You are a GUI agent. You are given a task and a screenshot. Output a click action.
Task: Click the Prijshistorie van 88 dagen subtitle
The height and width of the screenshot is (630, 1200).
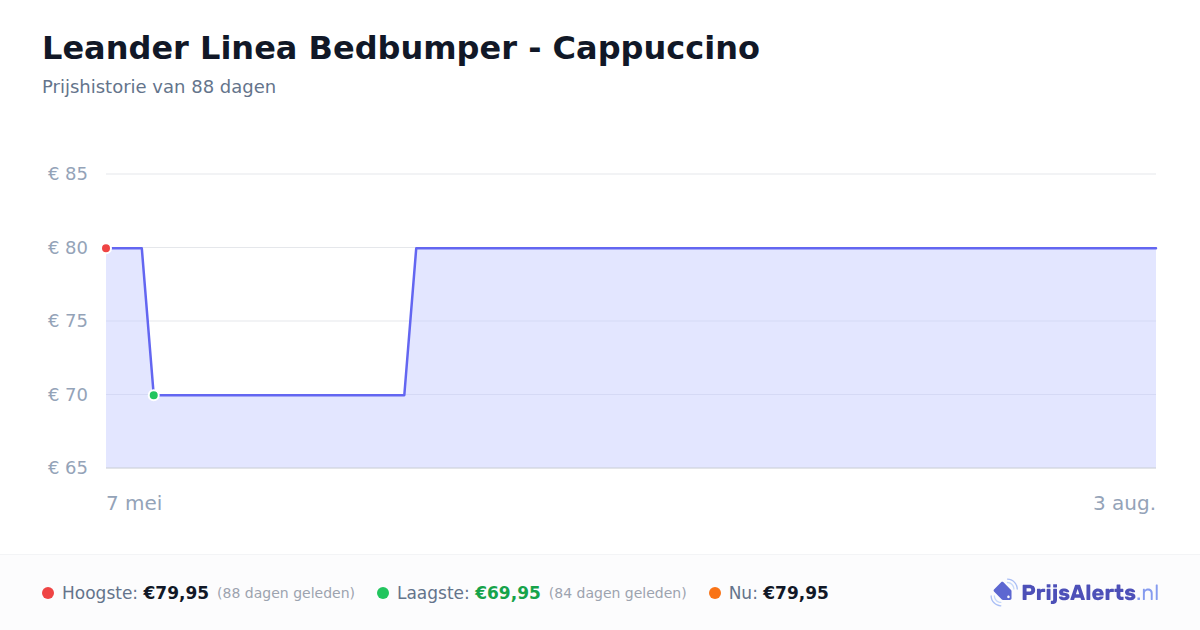point(159,87)
